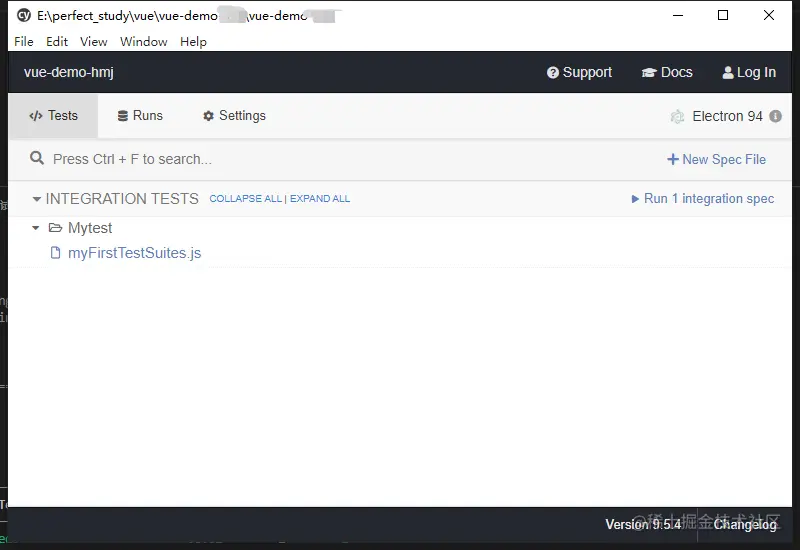Click the Docs graduation cap icon
Screen dimensions: 800x550
(x=649, y=73)
